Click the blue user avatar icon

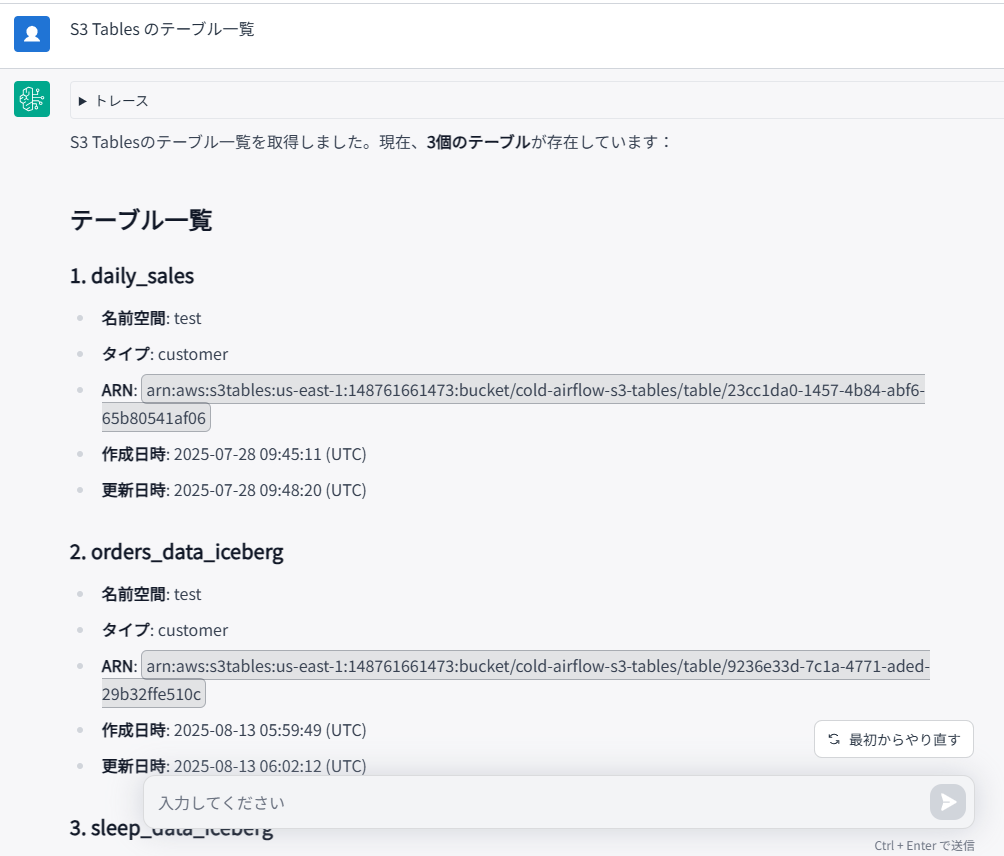click(32, 34)
